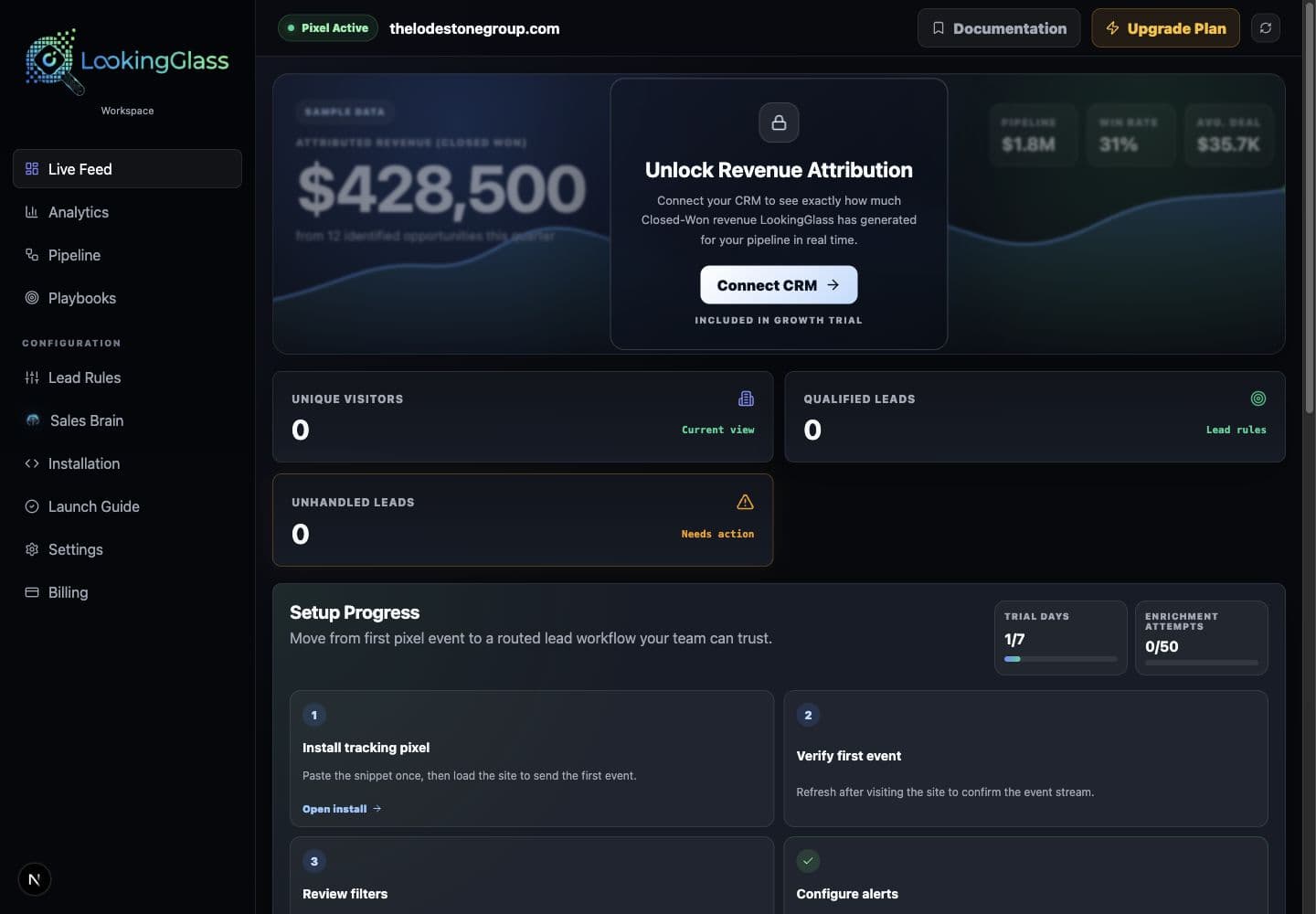Click the Sales Brain icon
The height and width of the screenshot is (914, 1316).
coord(33,420)
